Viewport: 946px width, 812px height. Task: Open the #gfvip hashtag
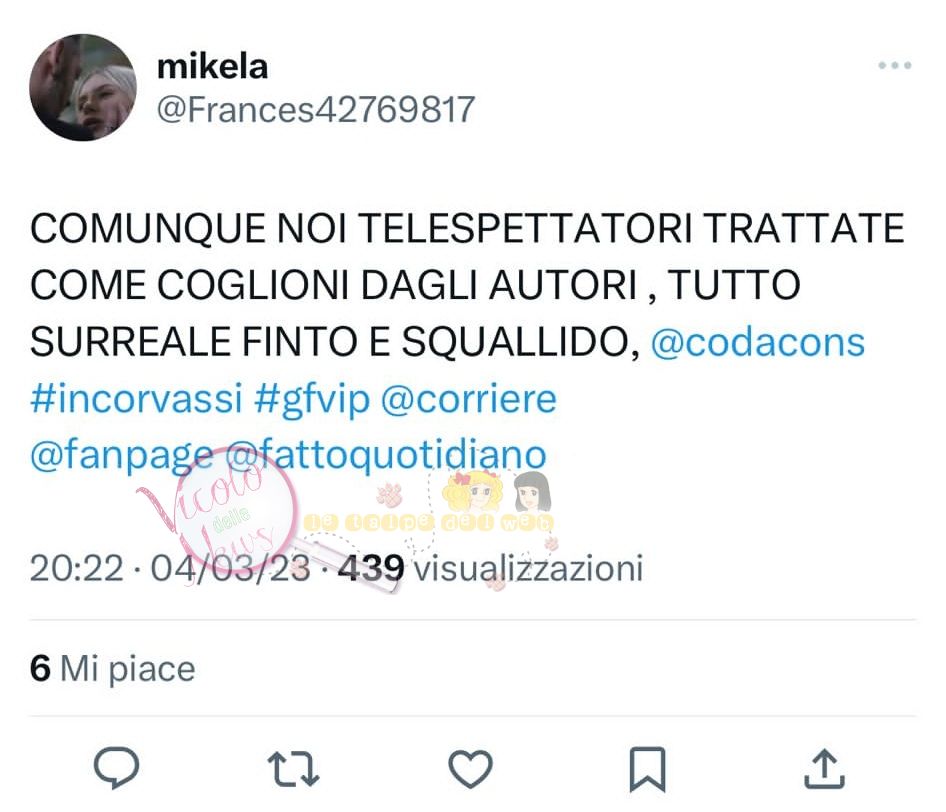point(312,399)
